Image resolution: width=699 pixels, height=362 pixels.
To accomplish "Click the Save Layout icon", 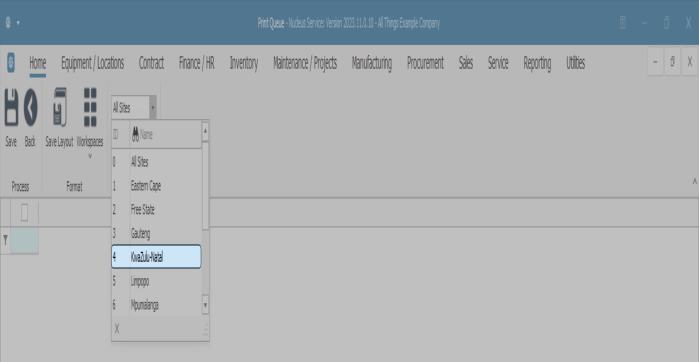I will (x=60, y=107).
